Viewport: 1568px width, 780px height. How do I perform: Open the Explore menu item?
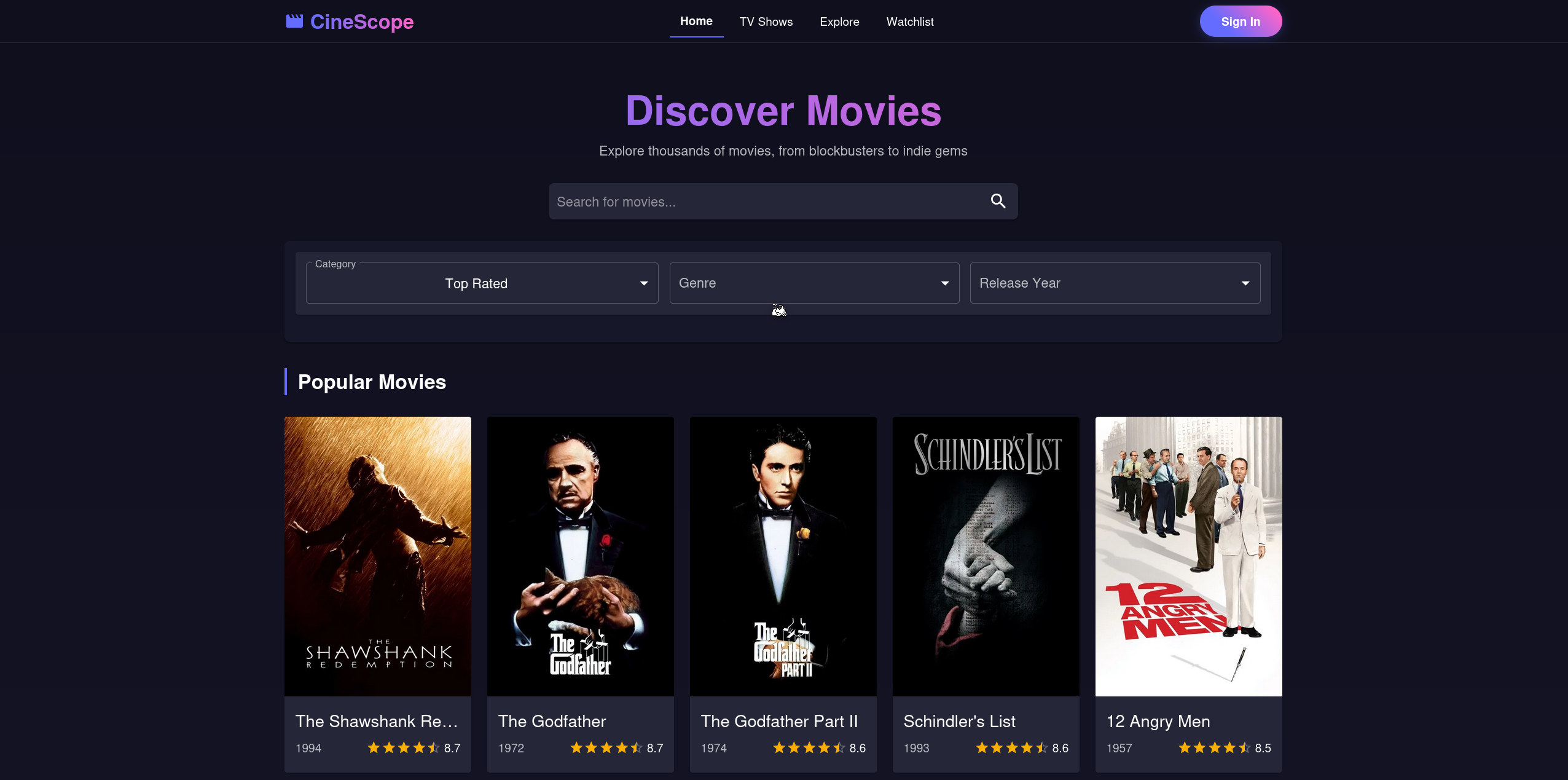[x=839, y=22]
